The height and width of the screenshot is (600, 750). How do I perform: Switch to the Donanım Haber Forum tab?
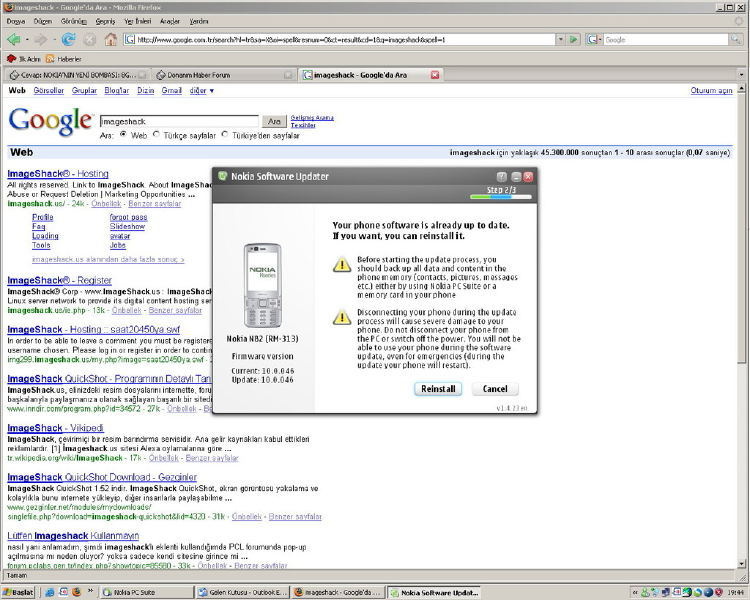pos(224,75)
